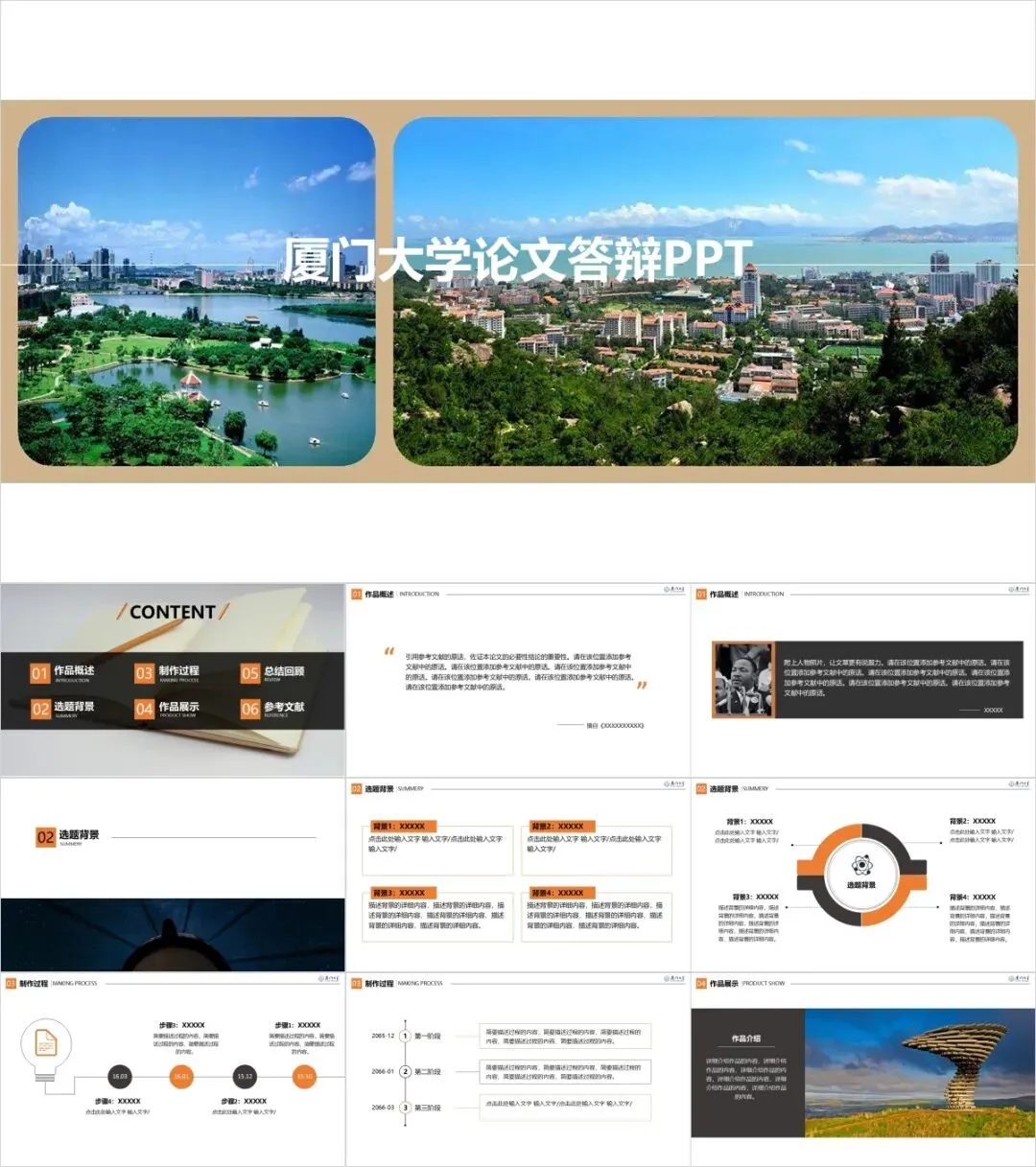Image resolution: width=1036 pixels, height=1167 pixels.
Task: Click the orange 背景3: XXXXX label tag
Action: point(404,892)
